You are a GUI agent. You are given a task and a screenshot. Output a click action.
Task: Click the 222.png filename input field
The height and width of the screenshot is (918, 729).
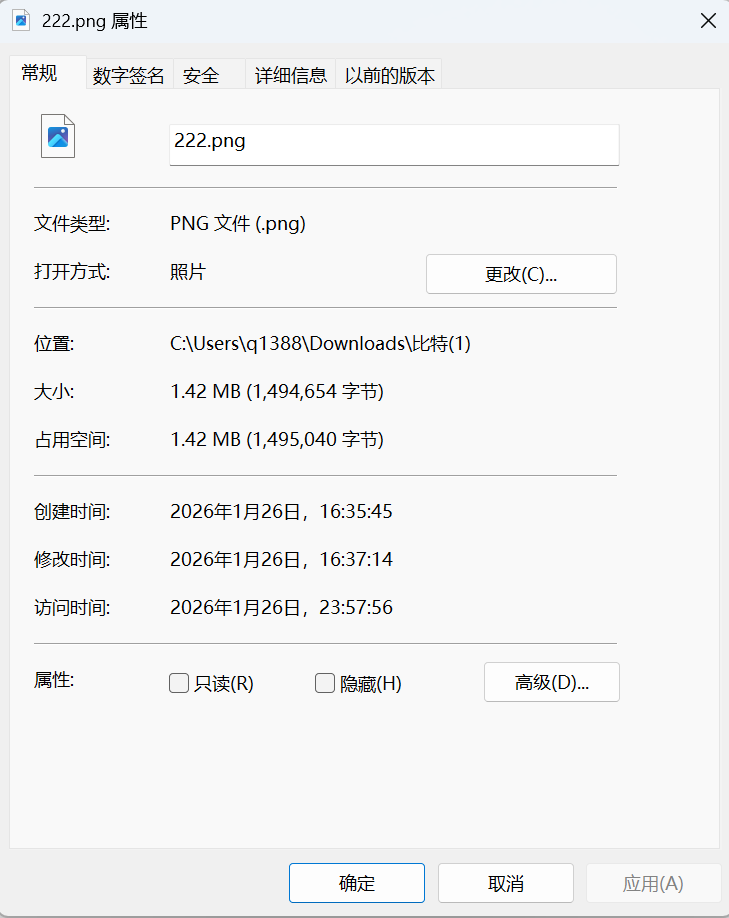point(394,143)
